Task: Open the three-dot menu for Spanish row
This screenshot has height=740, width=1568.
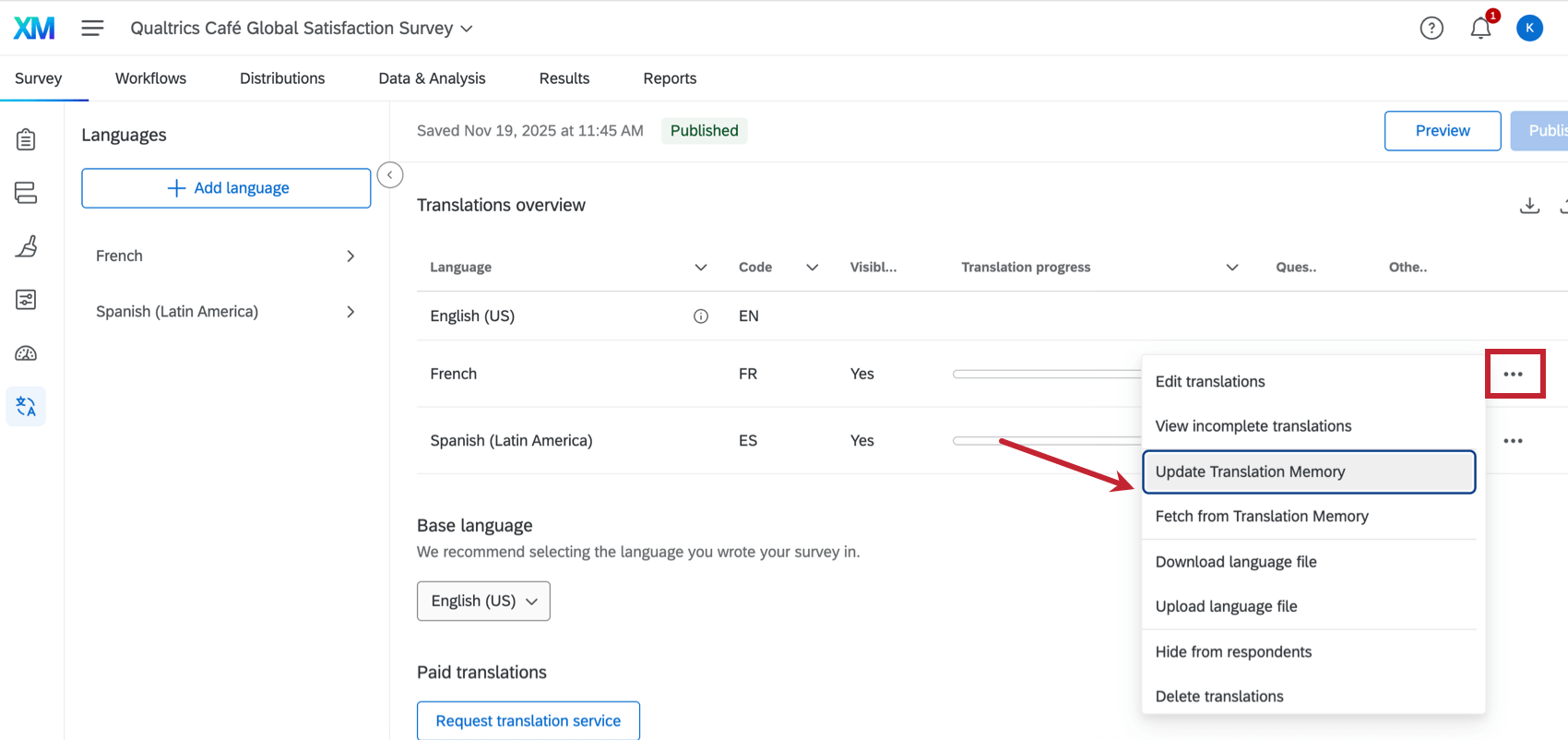Action: tap(1513, 441)
